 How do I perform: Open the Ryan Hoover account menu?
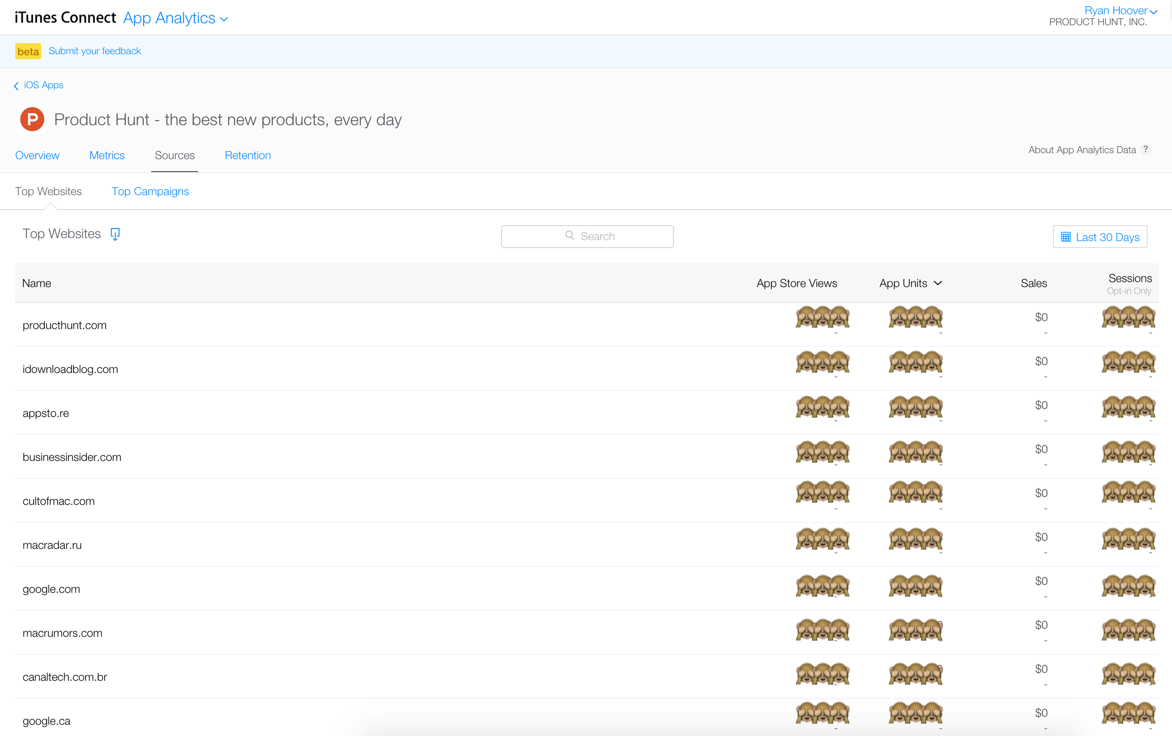click(1120, 10)
